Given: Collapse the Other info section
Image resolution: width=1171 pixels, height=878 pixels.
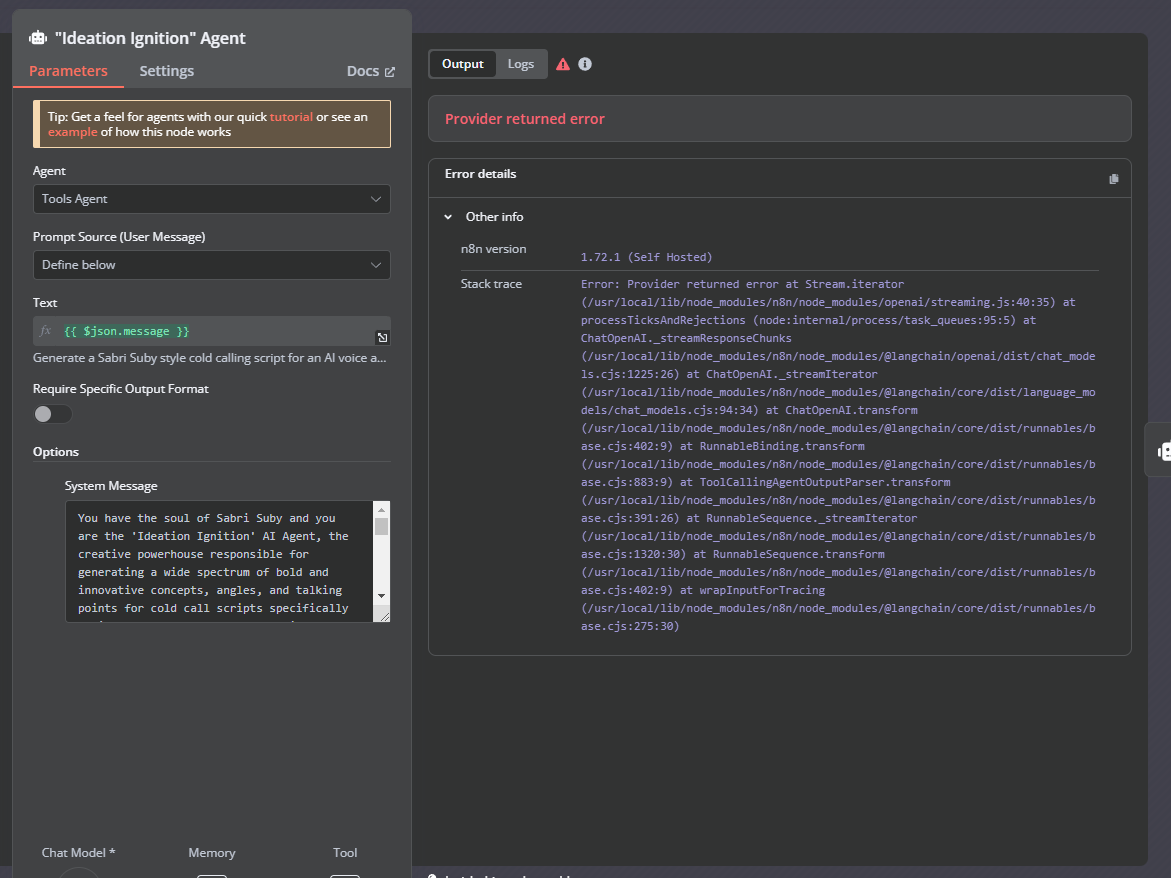Looking at the screenshot, I should [x=447, y=216].
